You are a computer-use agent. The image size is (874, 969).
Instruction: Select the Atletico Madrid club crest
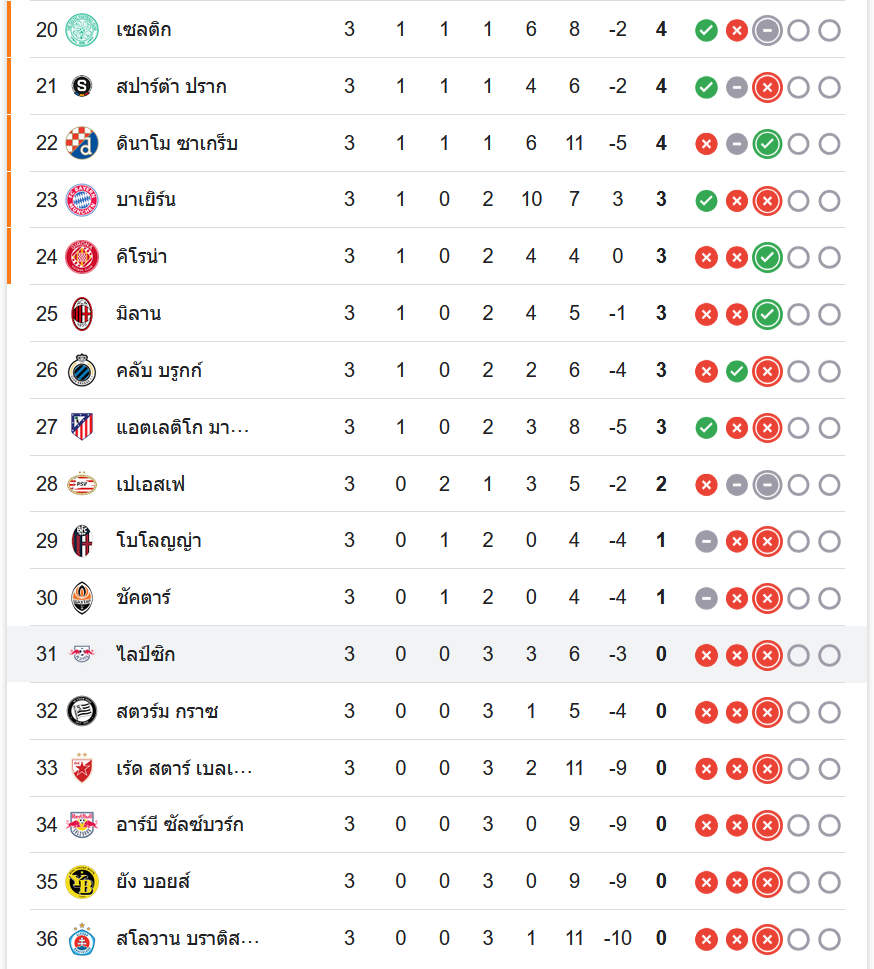(82, 428)
